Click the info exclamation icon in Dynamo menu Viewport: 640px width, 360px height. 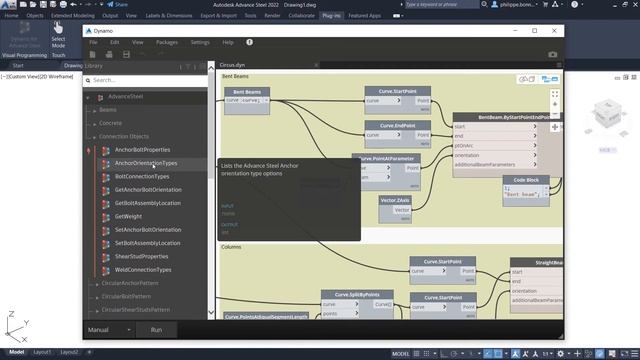coord(249,42)
